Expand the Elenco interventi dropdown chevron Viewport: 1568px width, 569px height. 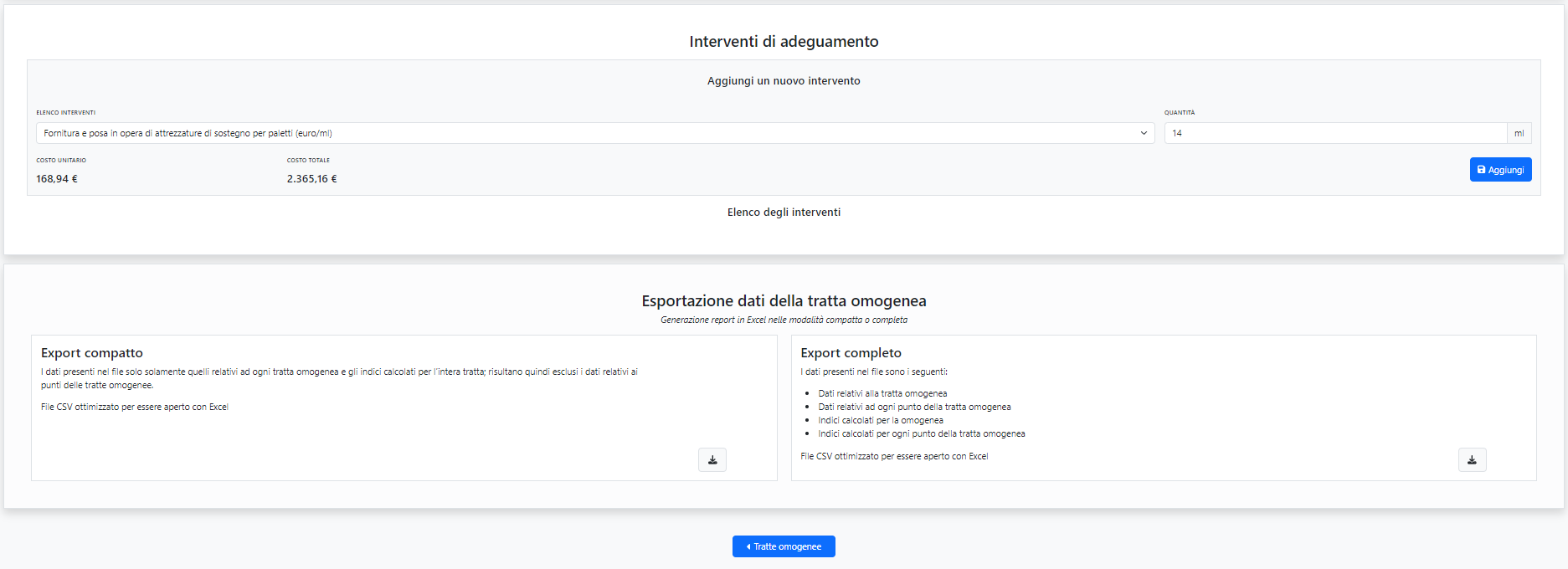pos(1144,133)
